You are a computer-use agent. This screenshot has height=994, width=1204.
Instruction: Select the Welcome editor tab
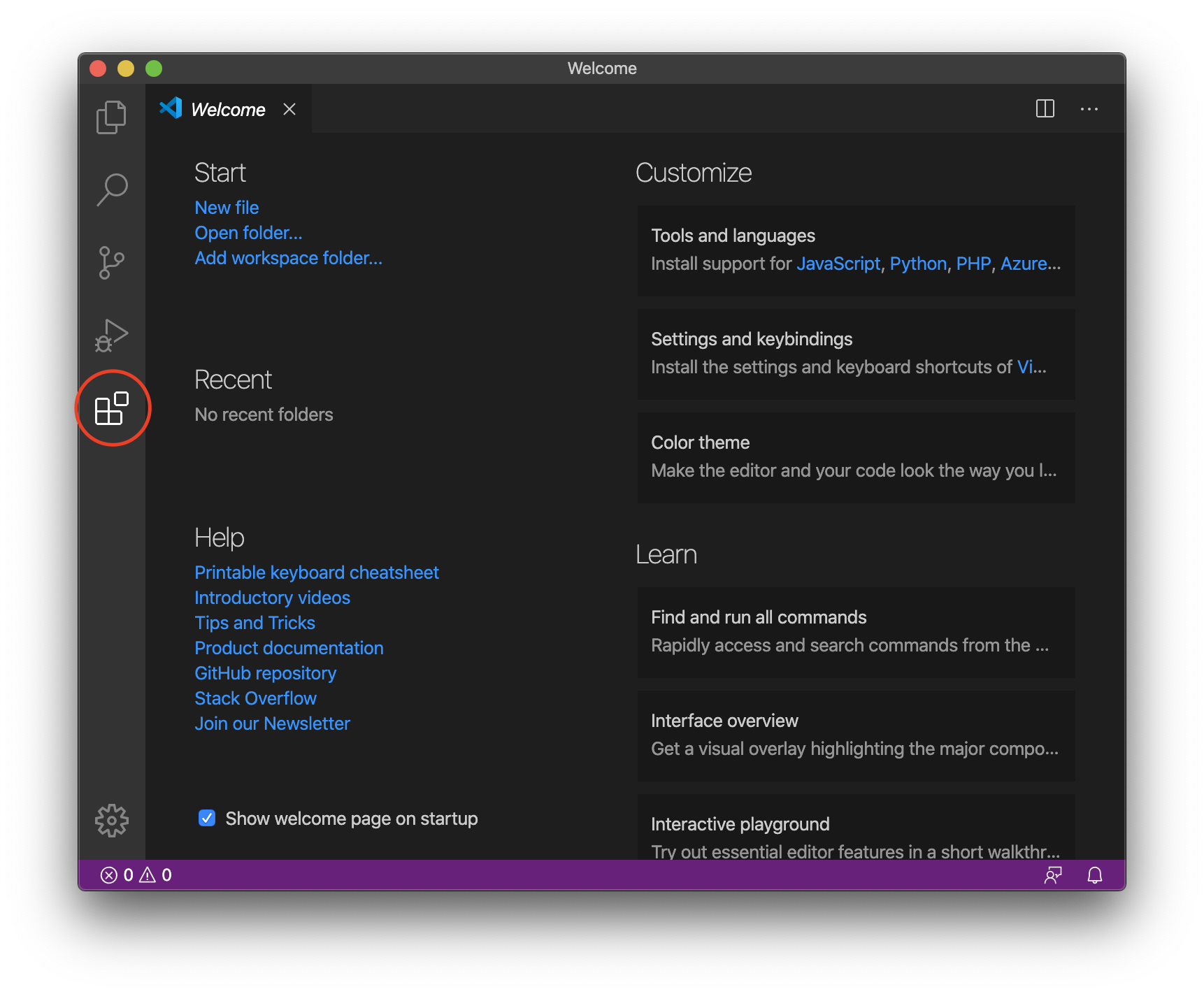click(229, 109)
